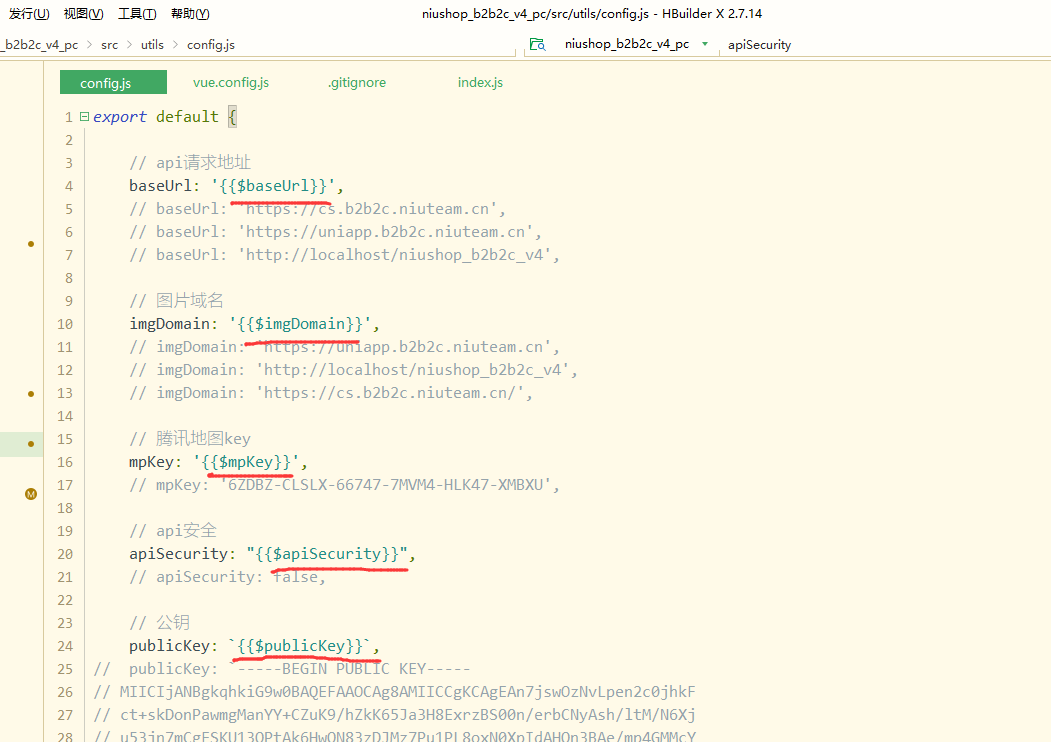
Task: Click the folder search icon before project name
Action: pyautogui.click(x=537, y=44)
